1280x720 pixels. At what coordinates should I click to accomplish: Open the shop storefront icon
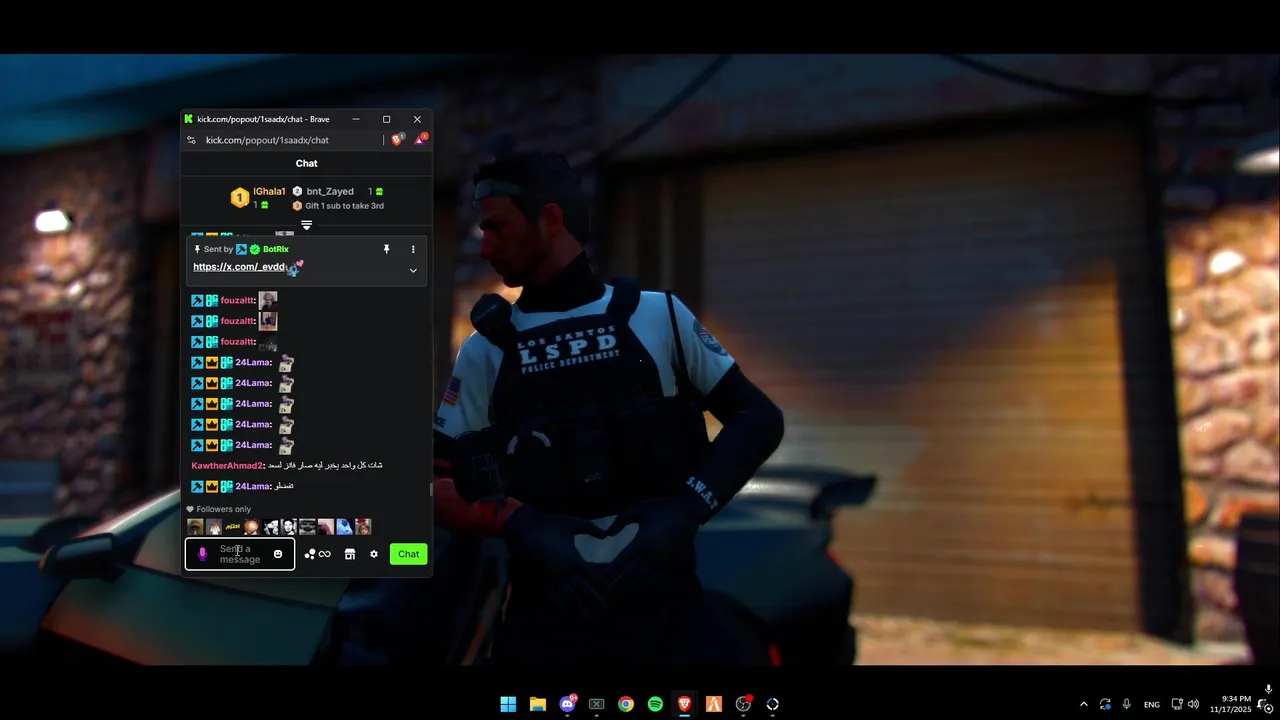(x=350, y=554)
